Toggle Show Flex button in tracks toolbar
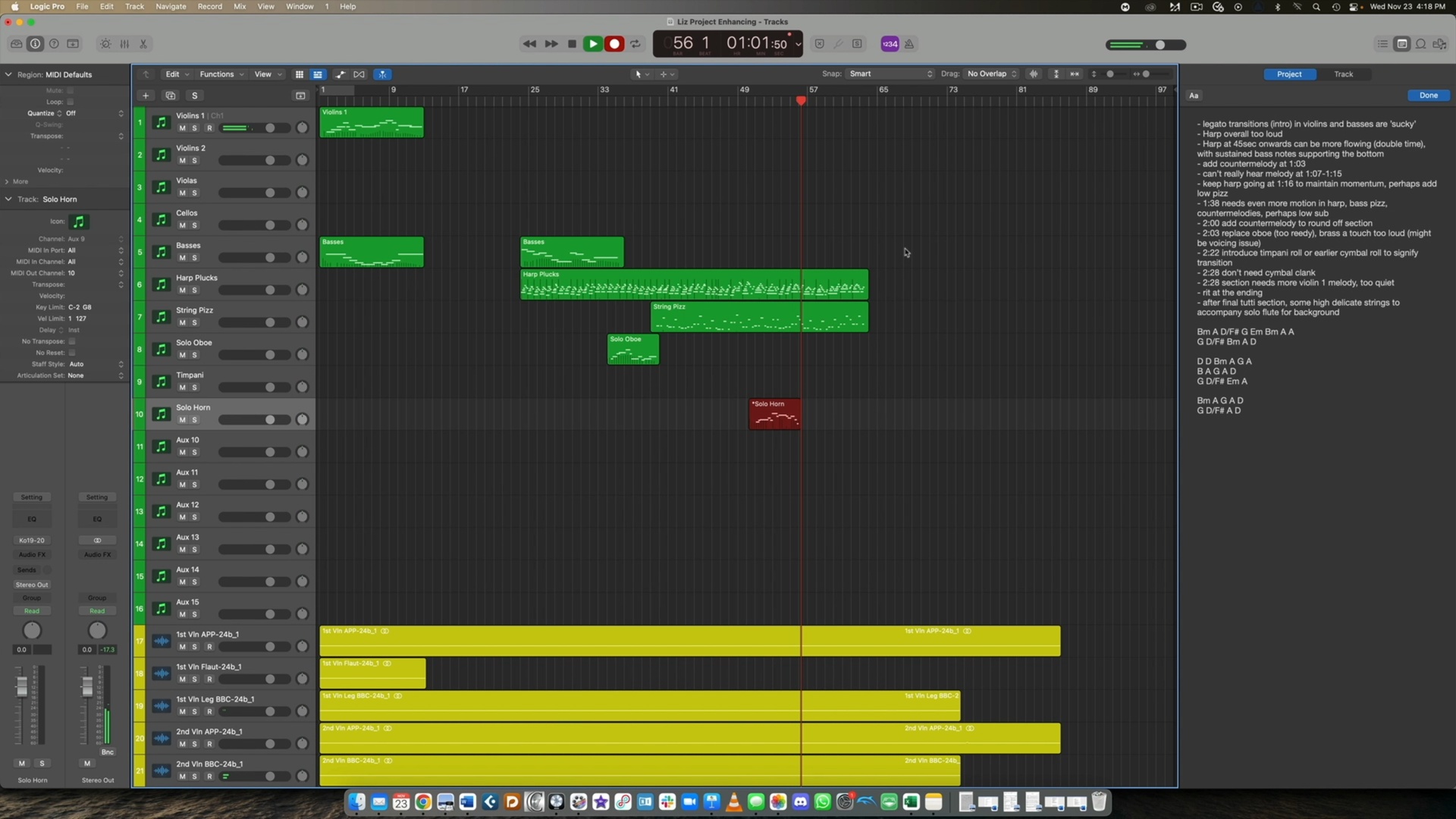The height and width of the screenshot is (819, 1456). (x=359, y=74)
